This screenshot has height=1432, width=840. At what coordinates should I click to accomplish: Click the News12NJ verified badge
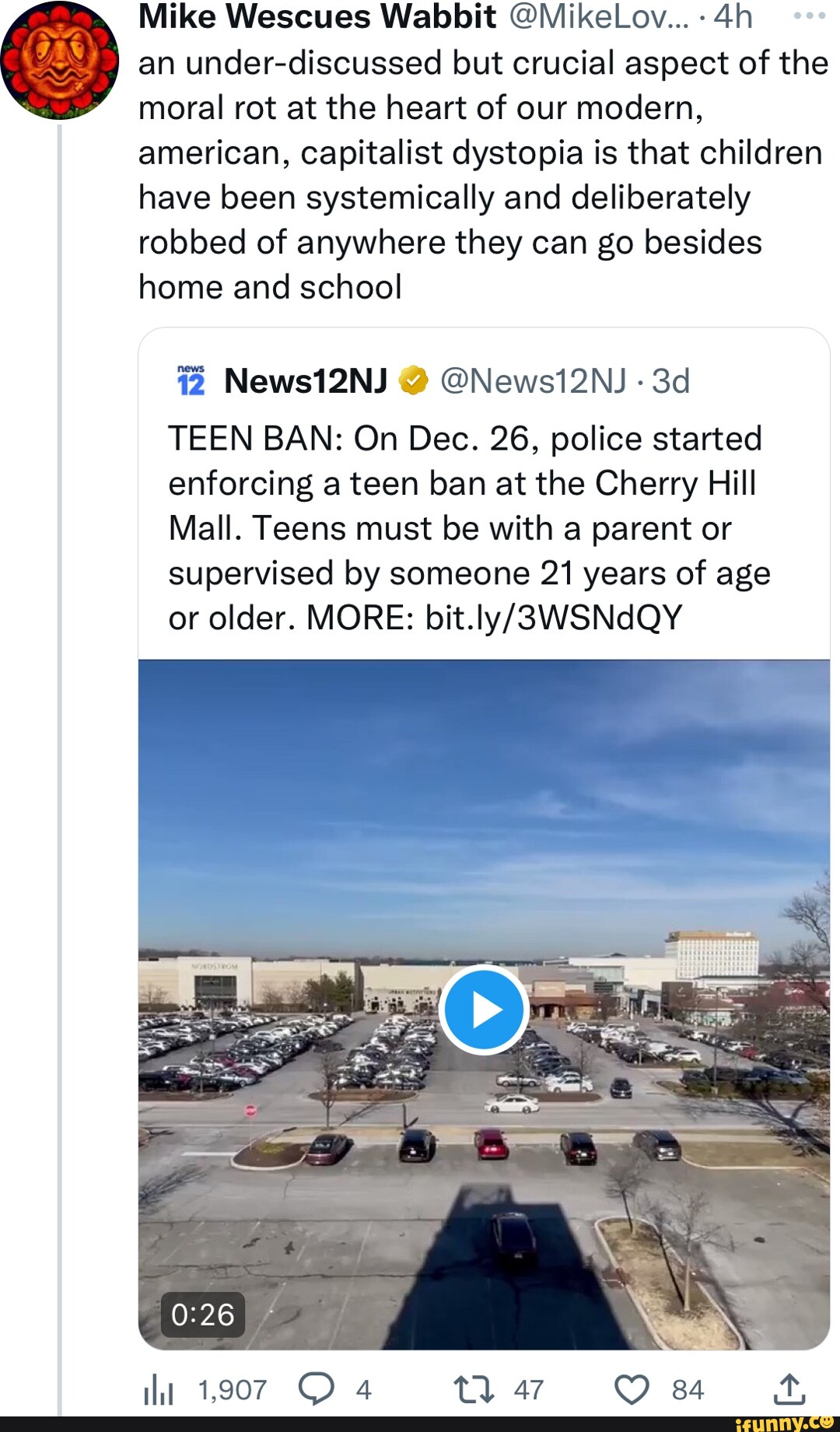pos(413,380)
